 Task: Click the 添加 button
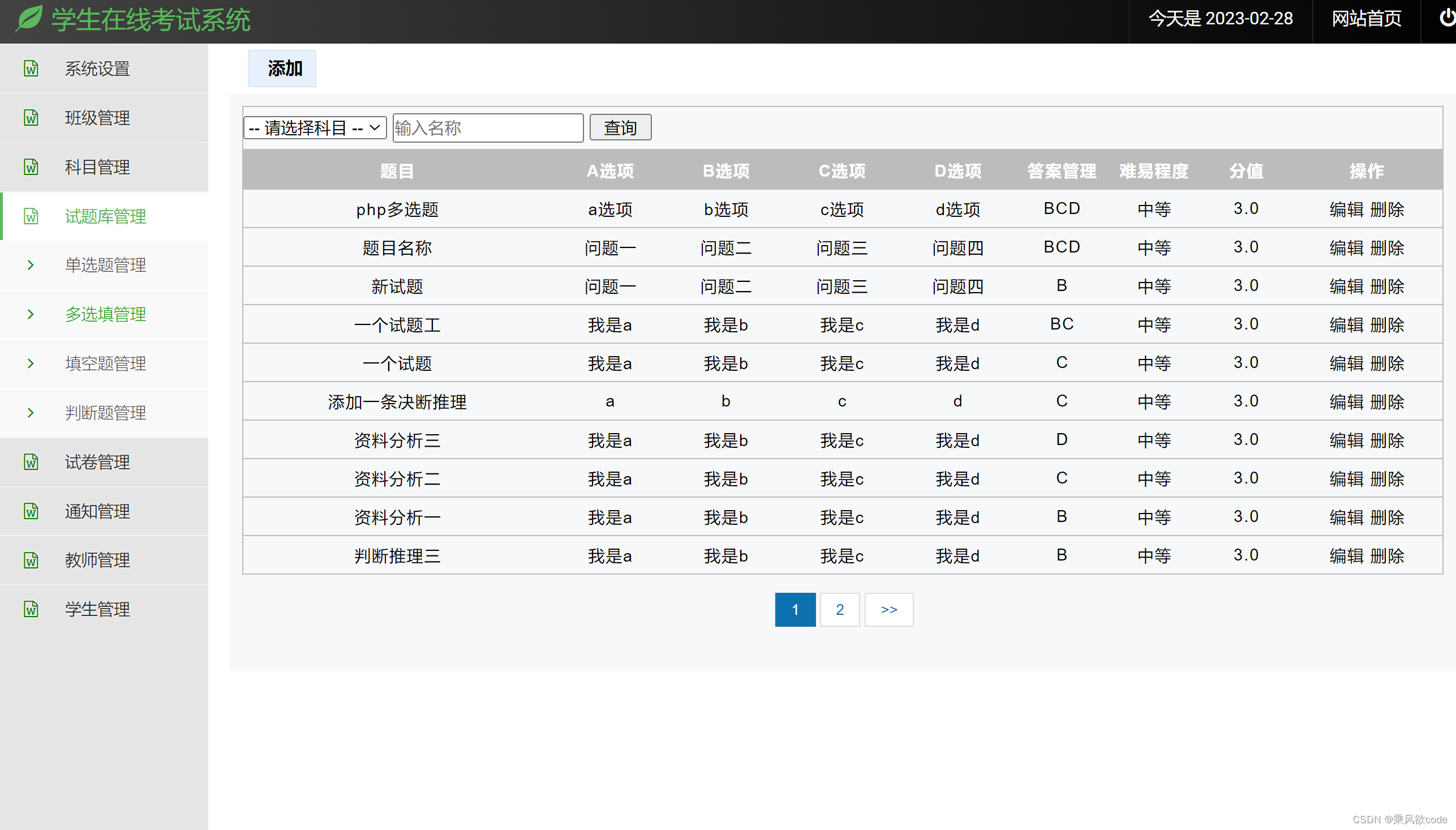282,69
